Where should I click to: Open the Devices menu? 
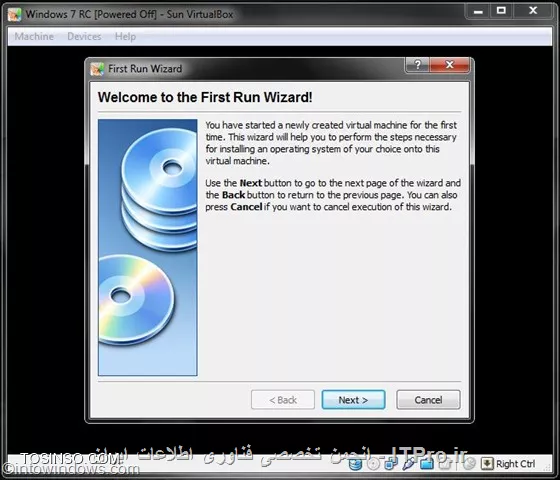tap(84, 36)
